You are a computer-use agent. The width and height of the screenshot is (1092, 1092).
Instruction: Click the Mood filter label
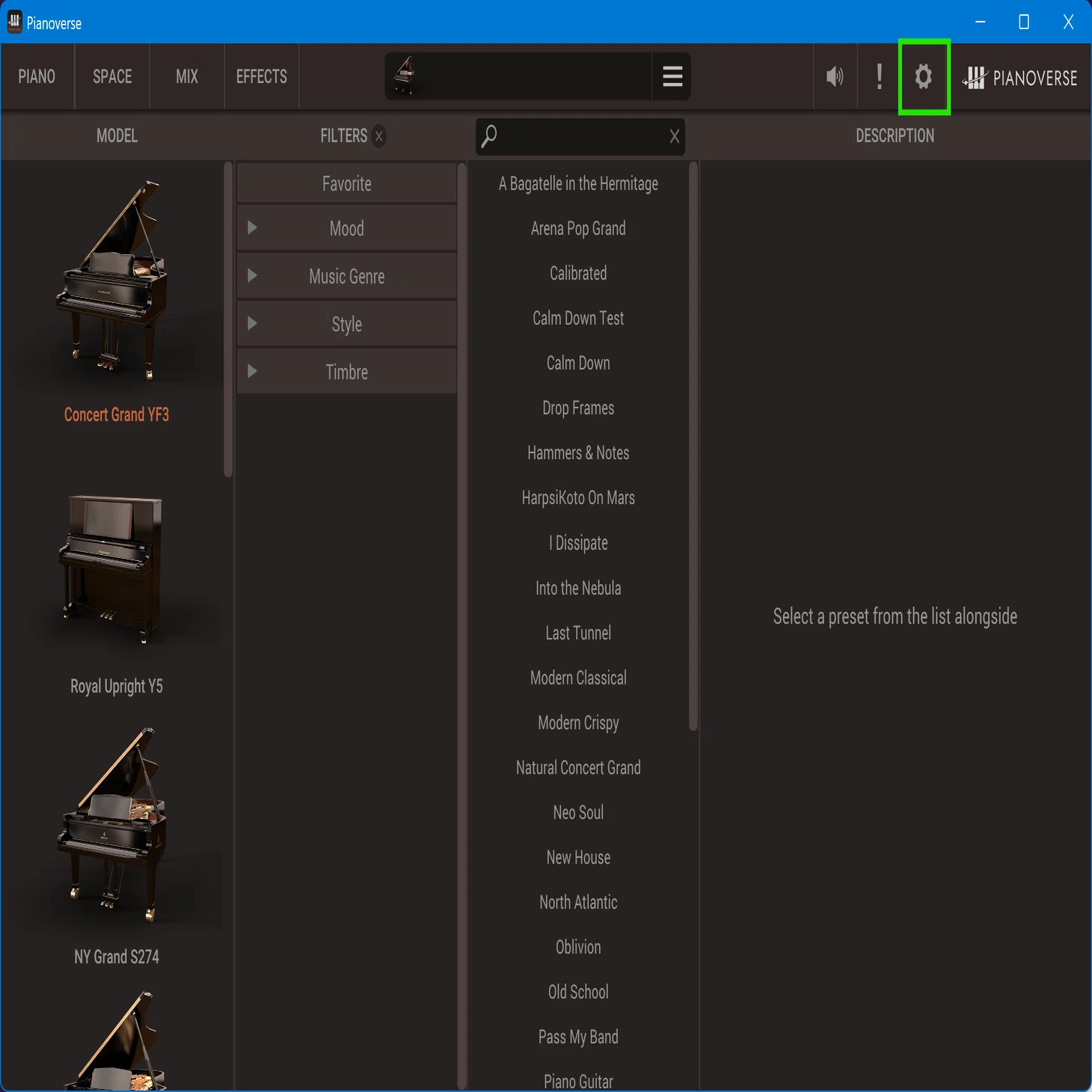pos(347,229)
